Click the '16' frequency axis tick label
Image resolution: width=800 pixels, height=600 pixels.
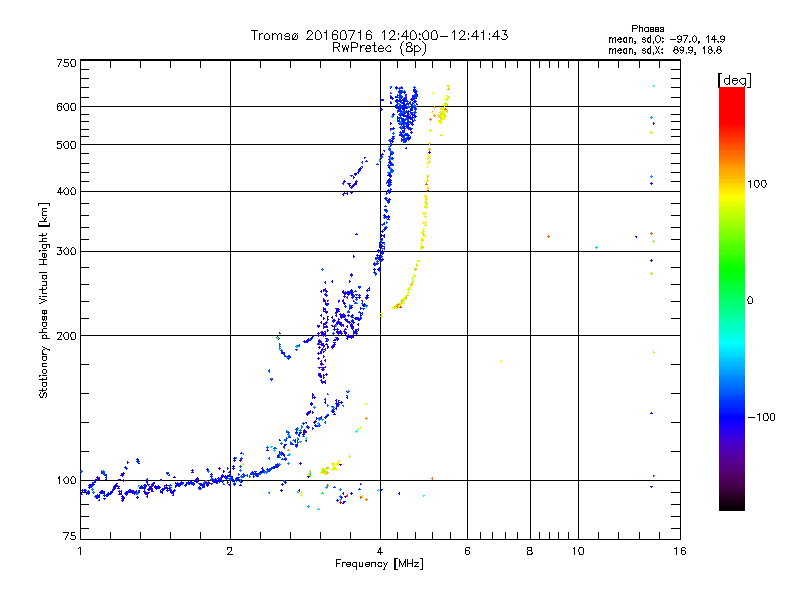click(x=680, y=551)
